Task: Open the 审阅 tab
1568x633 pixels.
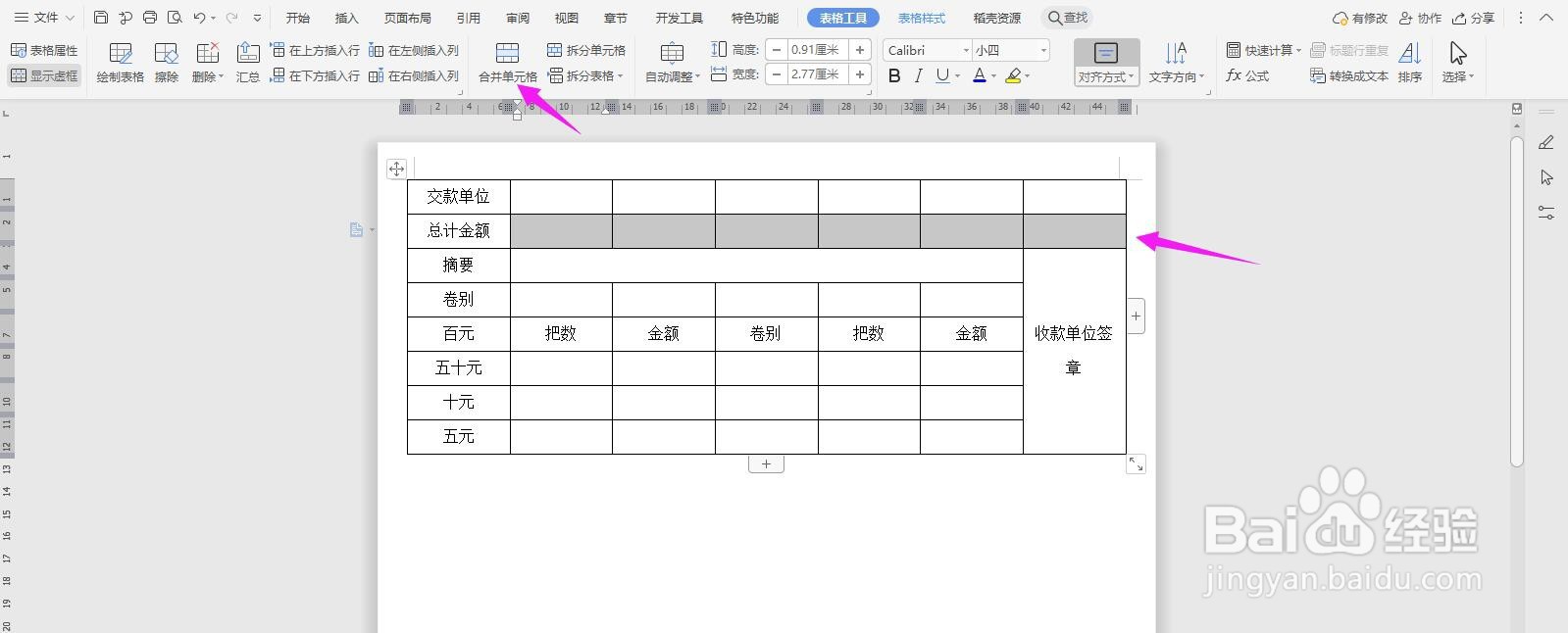Action: [518, 18]
